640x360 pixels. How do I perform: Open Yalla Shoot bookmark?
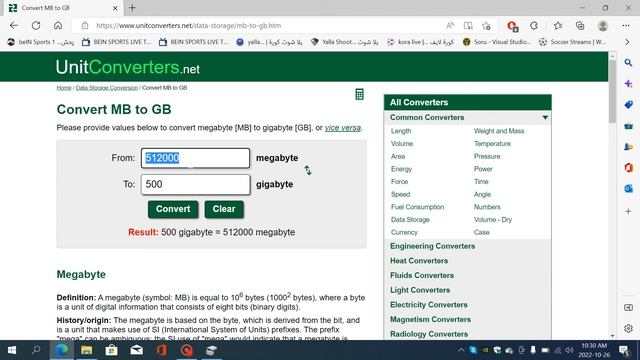coord(344,42)
